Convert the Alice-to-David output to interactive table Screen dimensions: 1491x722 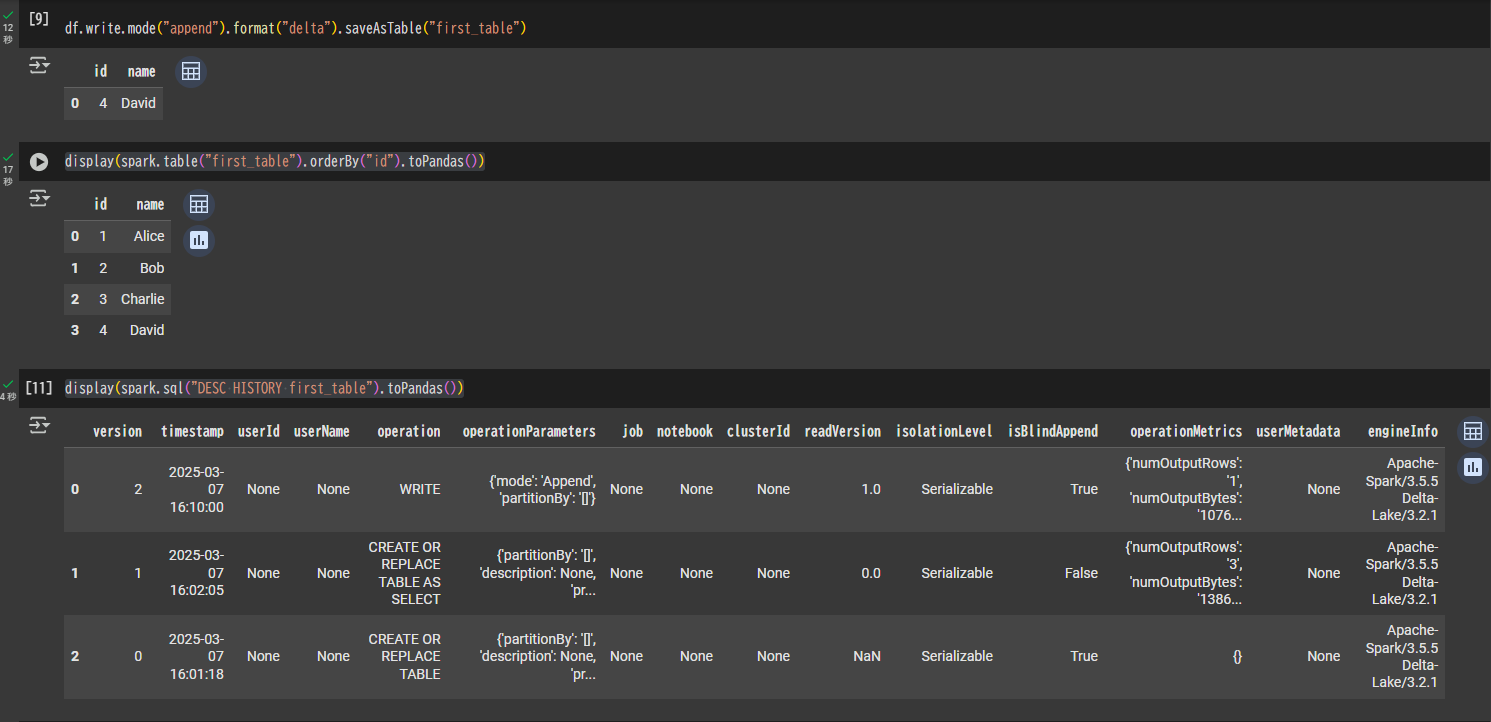pyautogui.click(x=199, y=204)
